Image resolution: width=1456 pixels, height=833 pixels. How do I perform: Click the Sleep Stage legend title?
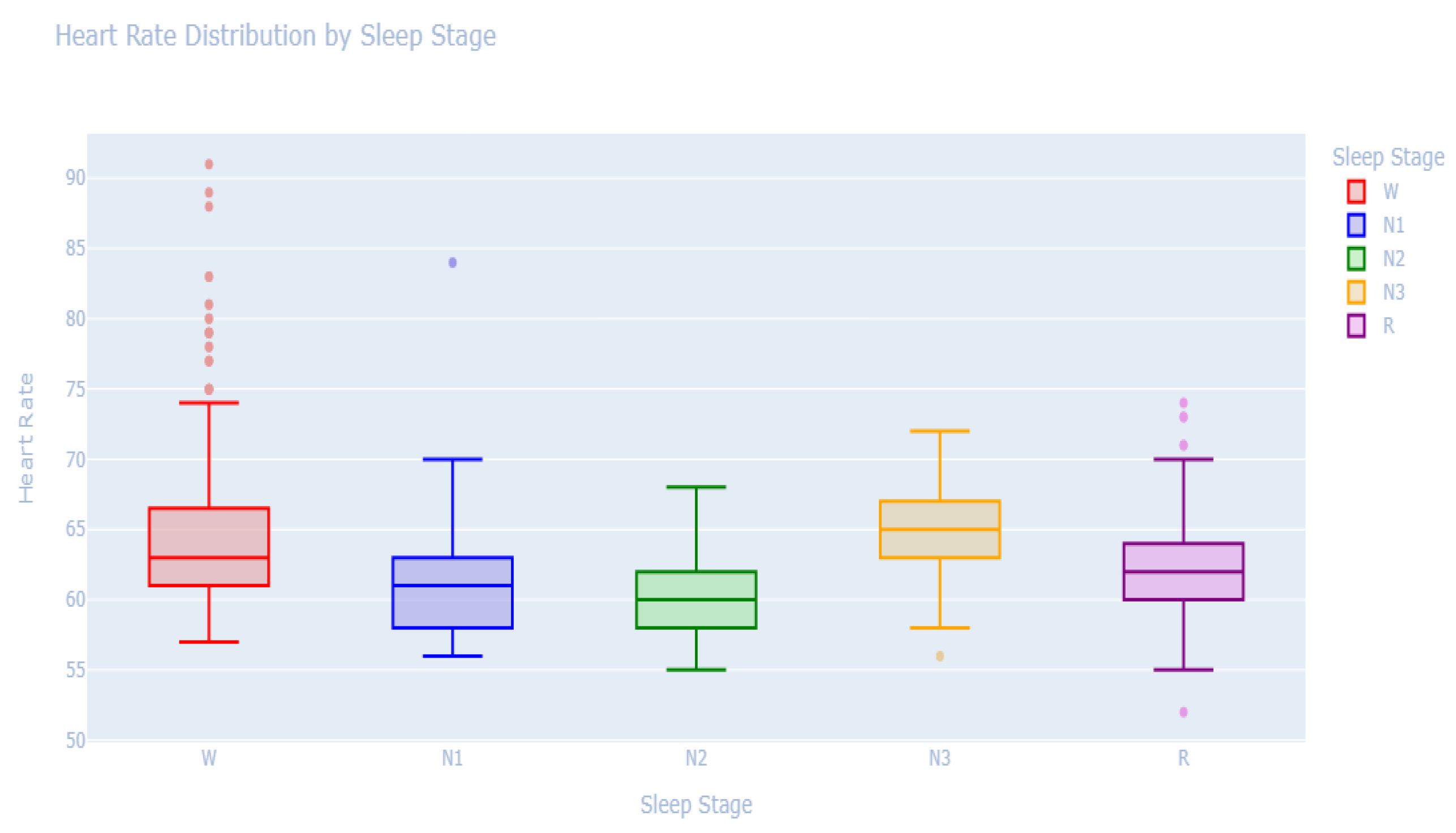(1388, 157)
